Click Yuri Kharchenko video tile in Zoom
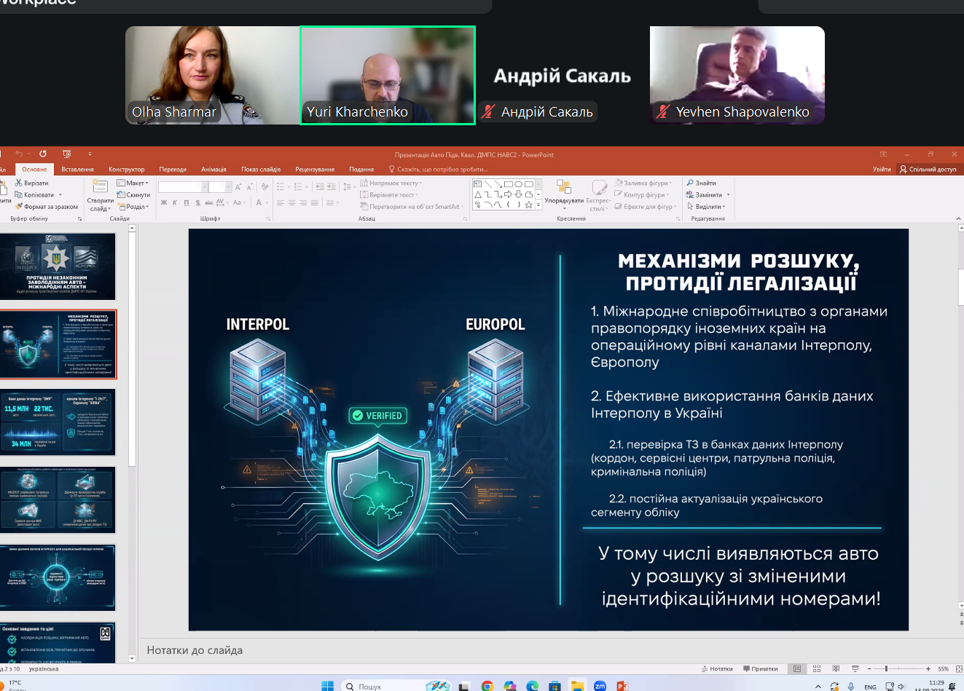Image resolution: width=964 pixels, height=691 pixels. [387, 75]
